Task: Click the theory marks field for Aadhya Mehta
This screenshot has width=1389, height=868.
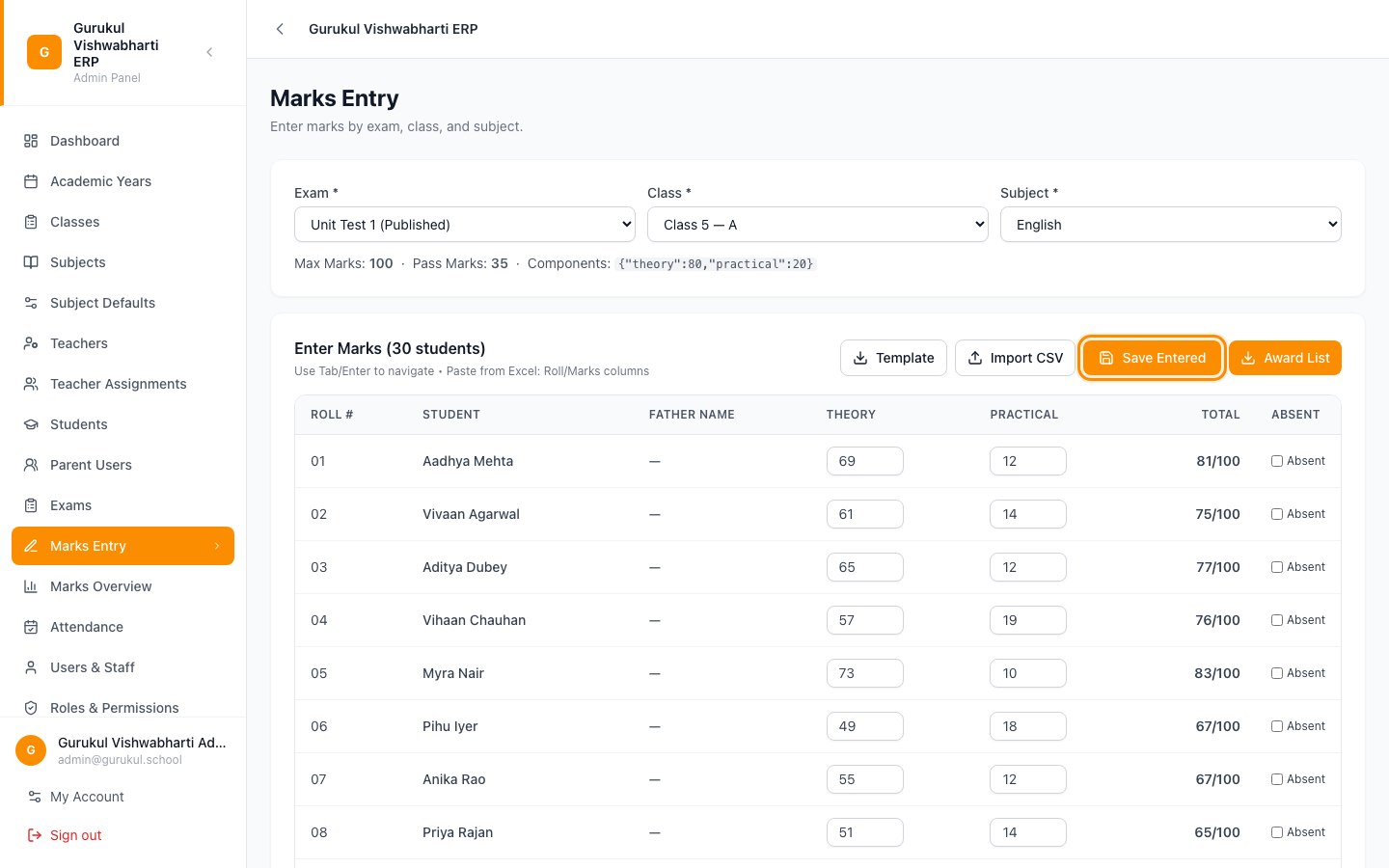Action: pos(865,461)
